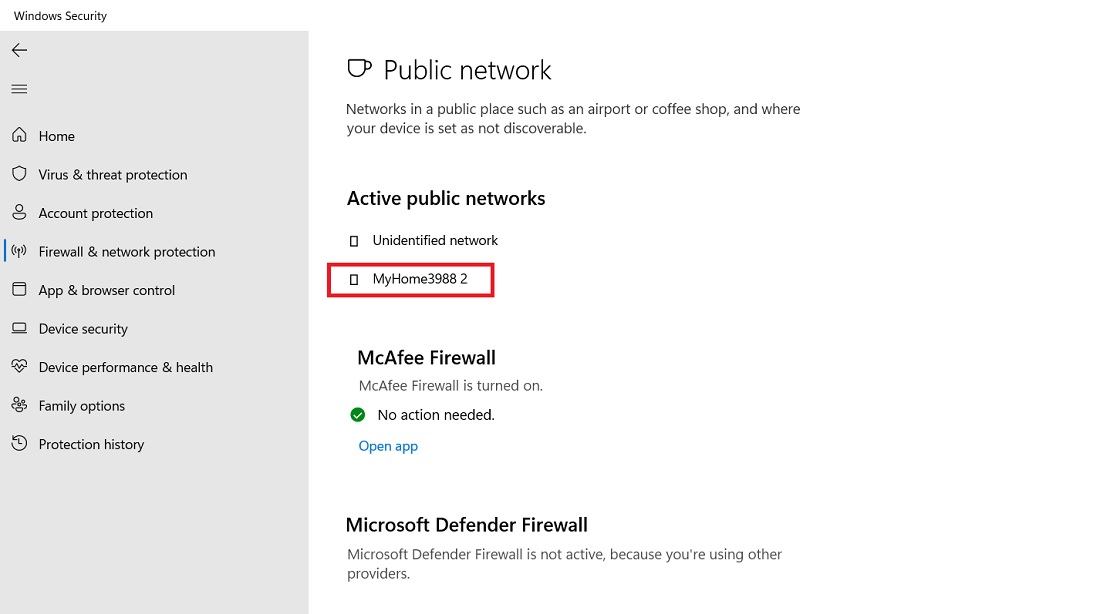Select the Unidentified network entry
Screen dimensions: 1100x614
(435, 240)
